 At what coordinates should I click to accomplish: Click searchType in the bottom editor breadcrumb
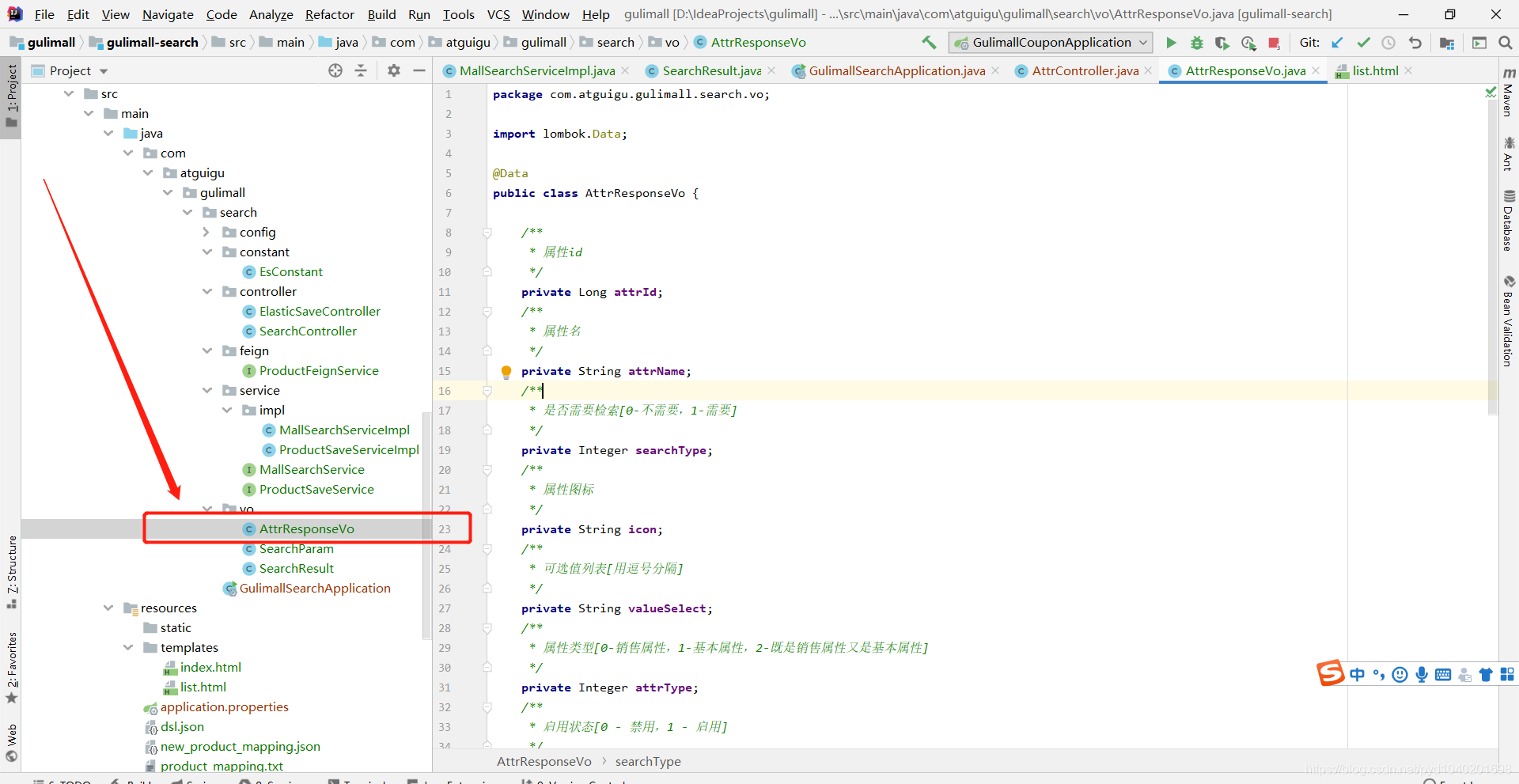coord(648,761)
